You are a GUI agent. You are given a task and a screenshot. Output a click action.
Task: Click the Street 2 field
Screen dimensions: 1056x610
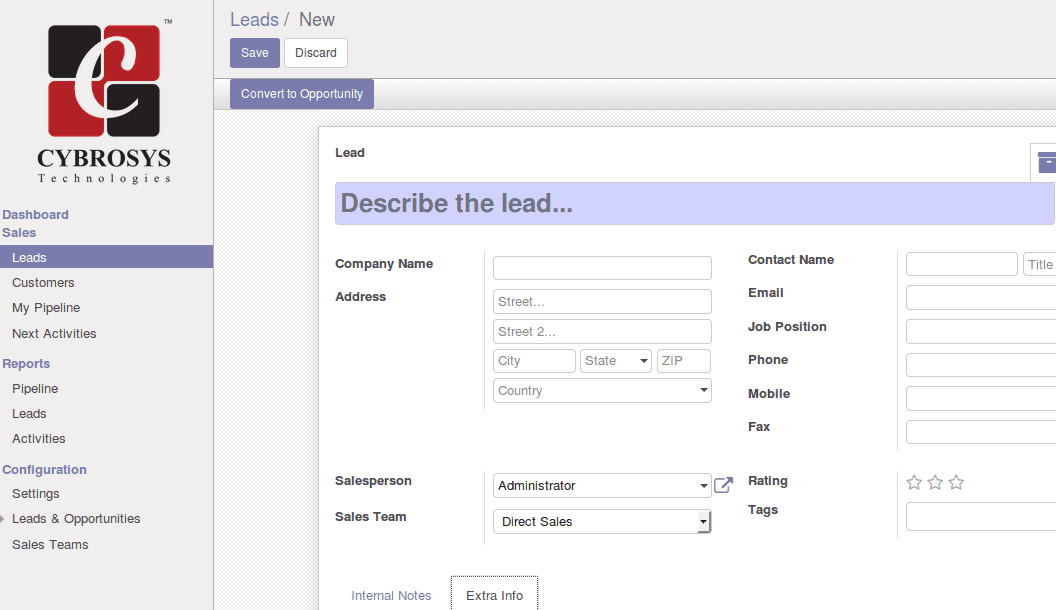click(x=602, y=331)
